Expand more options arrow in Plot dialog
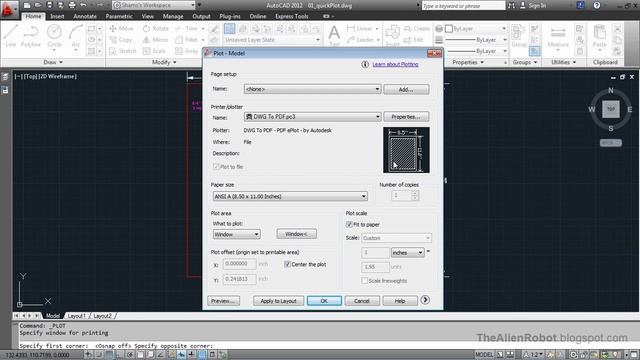Image resolution: width=640 pixels, height=360 pixels. coord(425,300)
